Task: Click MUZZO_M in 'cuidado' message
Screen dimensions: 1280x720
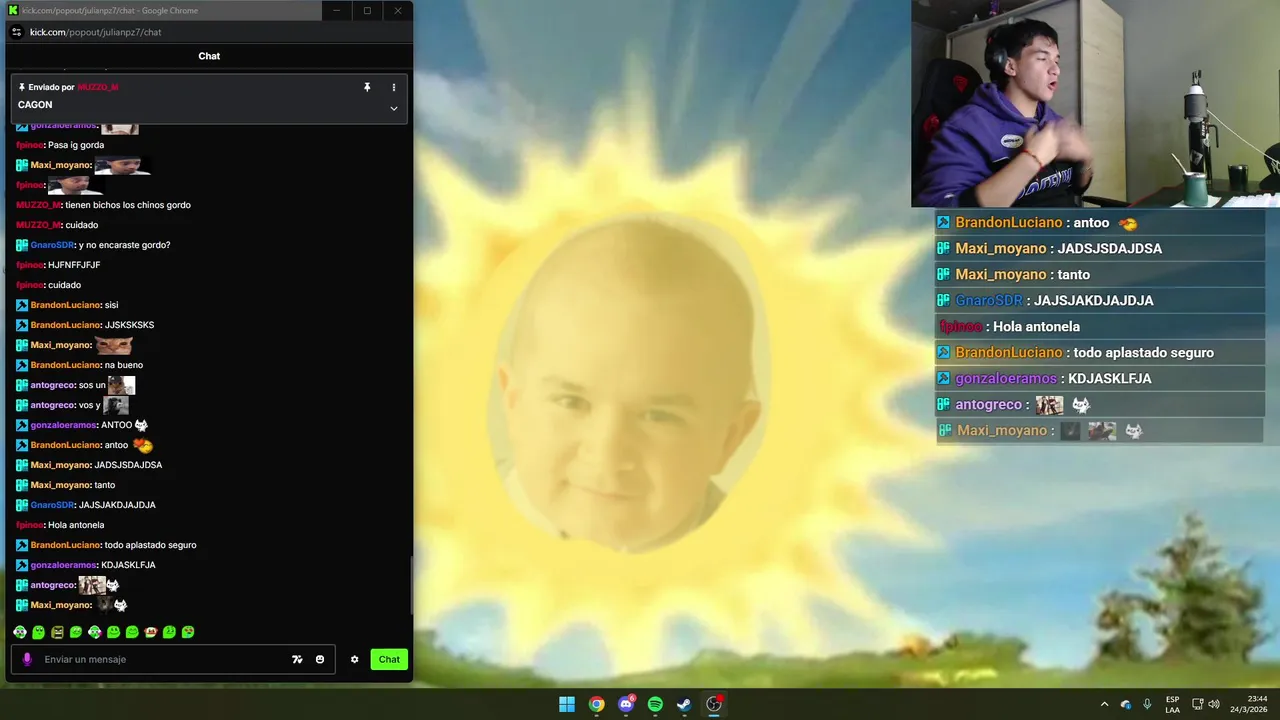Action: pos(38,225)
